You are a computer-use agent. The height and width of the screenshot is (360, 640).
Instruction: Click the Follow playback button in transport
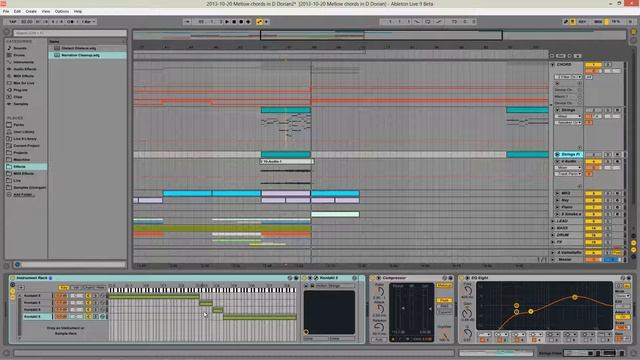187,22
